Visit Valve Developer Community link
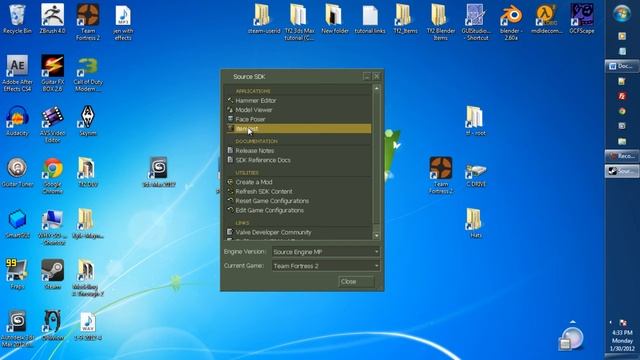The height and width of the screenshot is (360, 640). click(x=299, y=232)
